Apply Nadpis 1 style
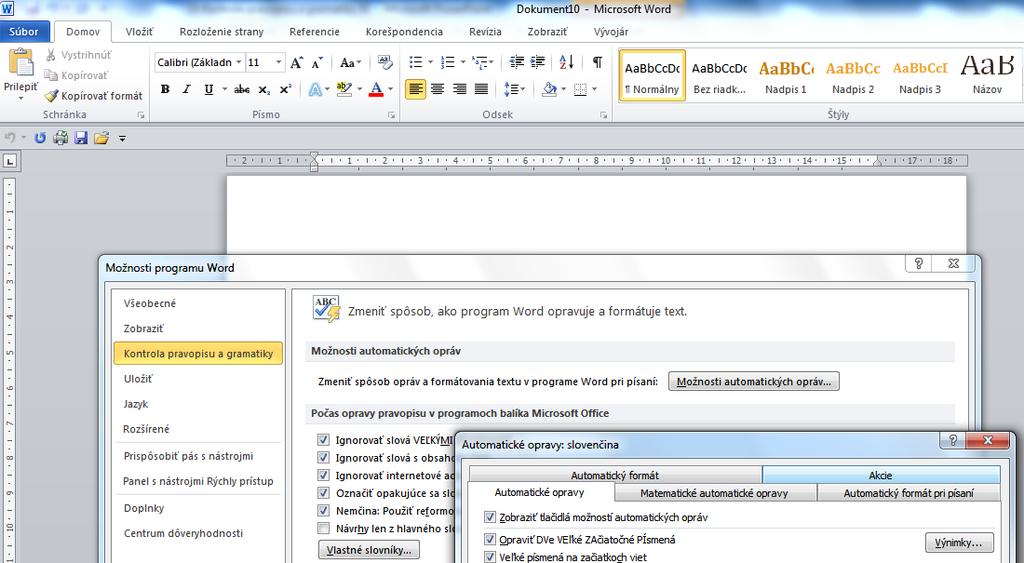The width and height of the screenshot is (1024, 563). tap(786, 76)
